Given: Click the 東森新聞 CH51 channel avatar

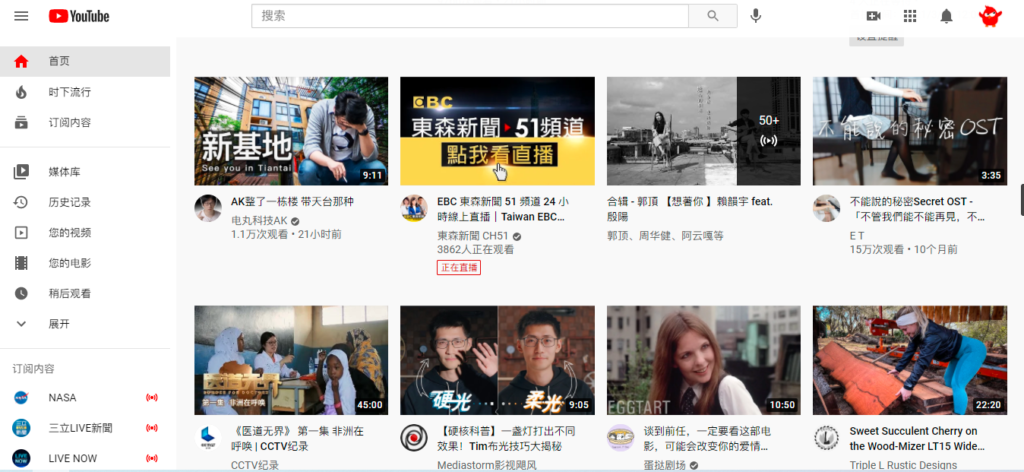Looking at the screenshot, I should [x=413, y=208].
